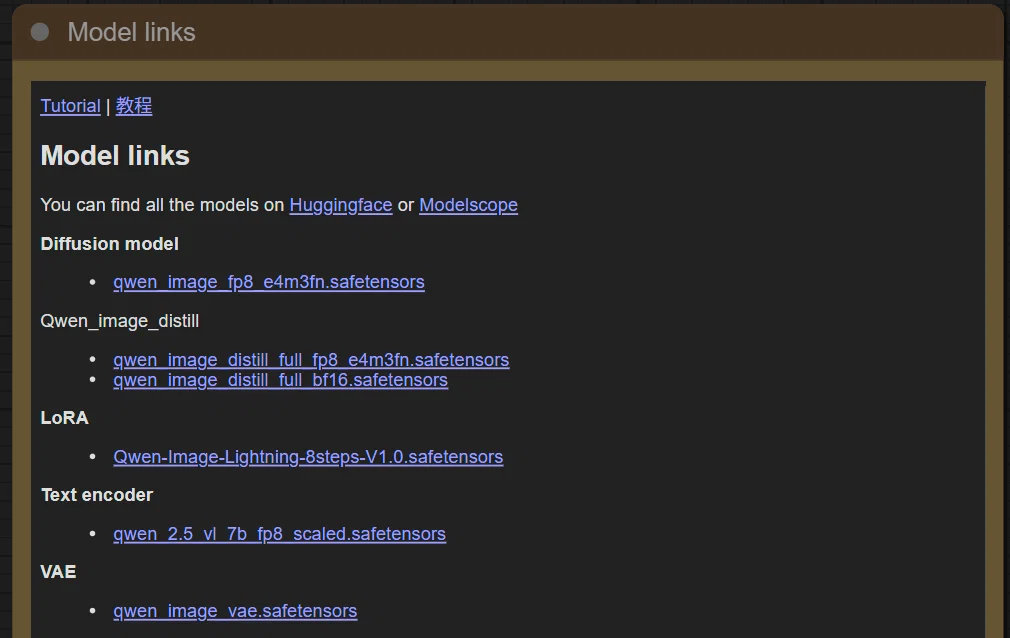Visit the Modelscope models link
Viewport: 1010px width, 638px height.
point(468,205)
